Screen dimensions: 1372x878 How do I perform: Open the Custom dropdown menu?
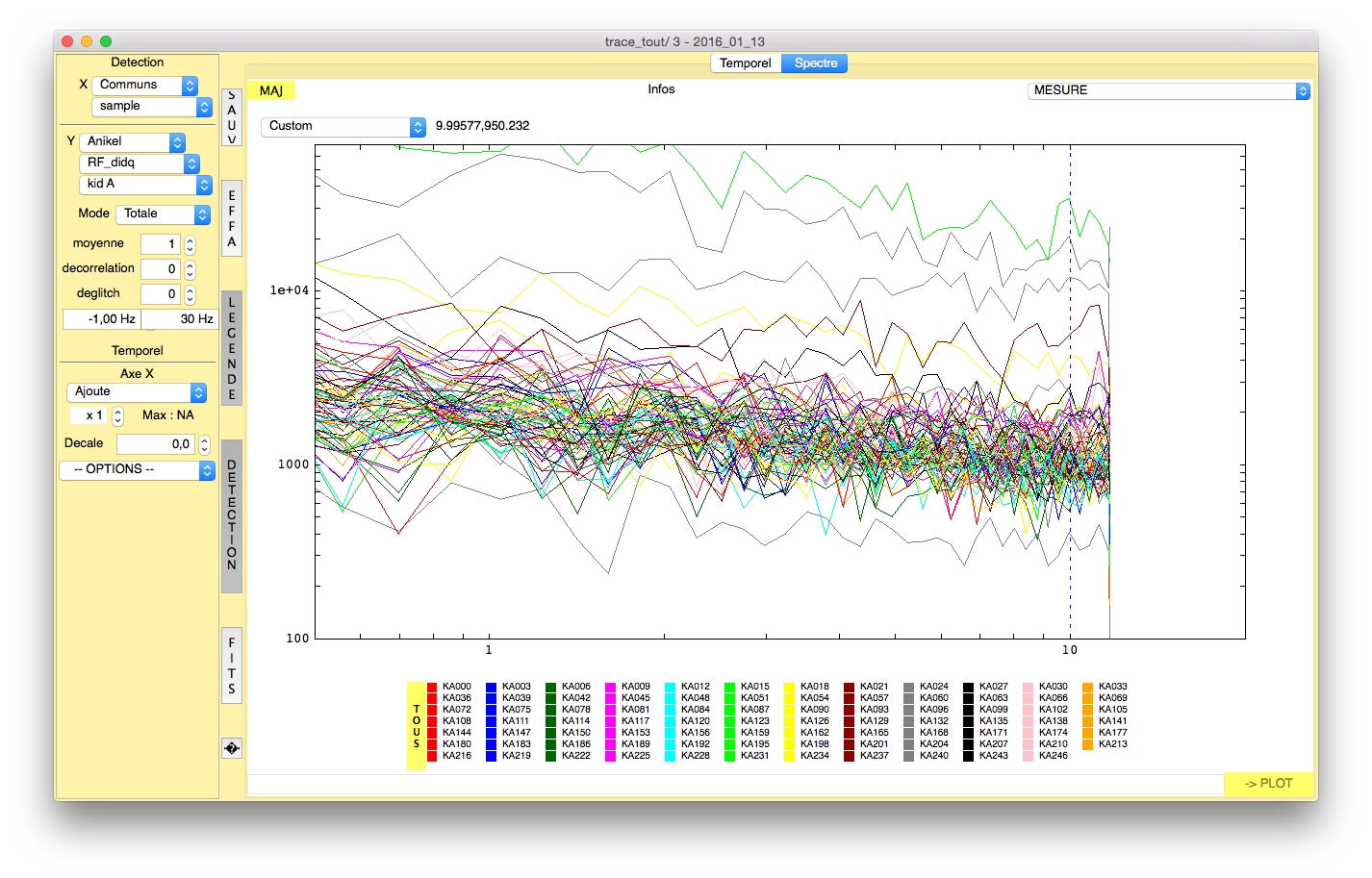(343, 126)
